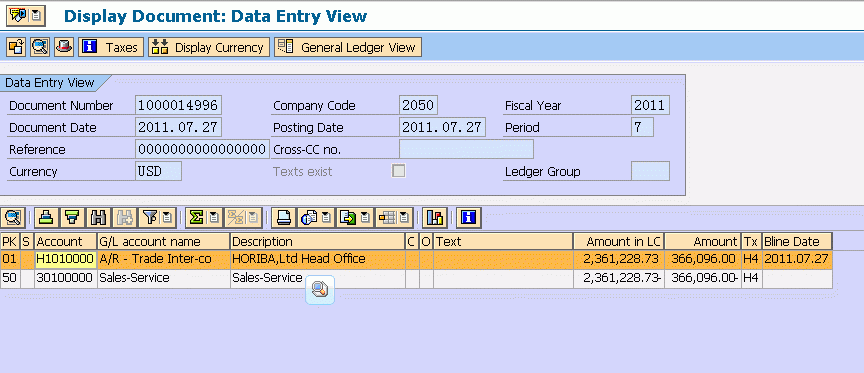Click the Company Code field 2050
This screenshot has height=373, width=864.
click(419, 105)
